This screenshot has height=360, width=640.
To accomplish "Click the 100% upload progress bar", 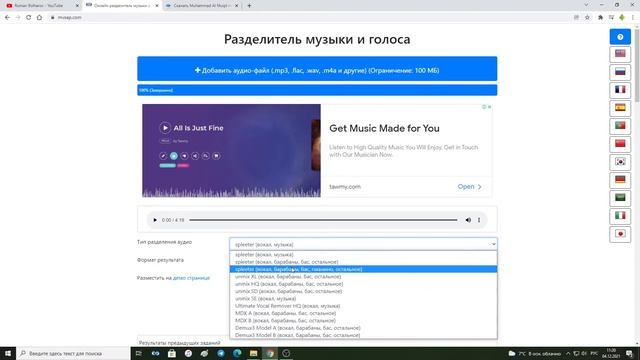I will (x=317, y=90).
